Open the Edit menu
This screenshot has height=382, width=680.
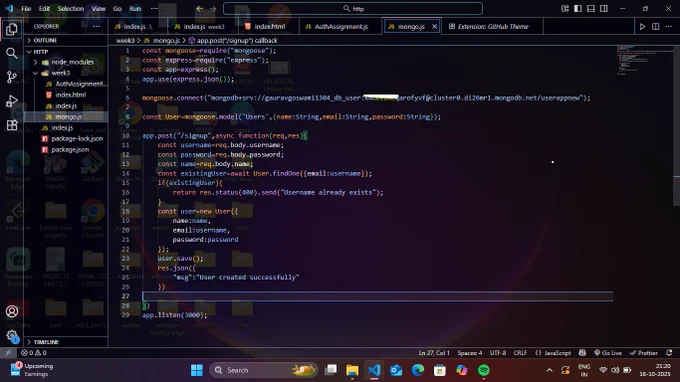pos(44,8)
